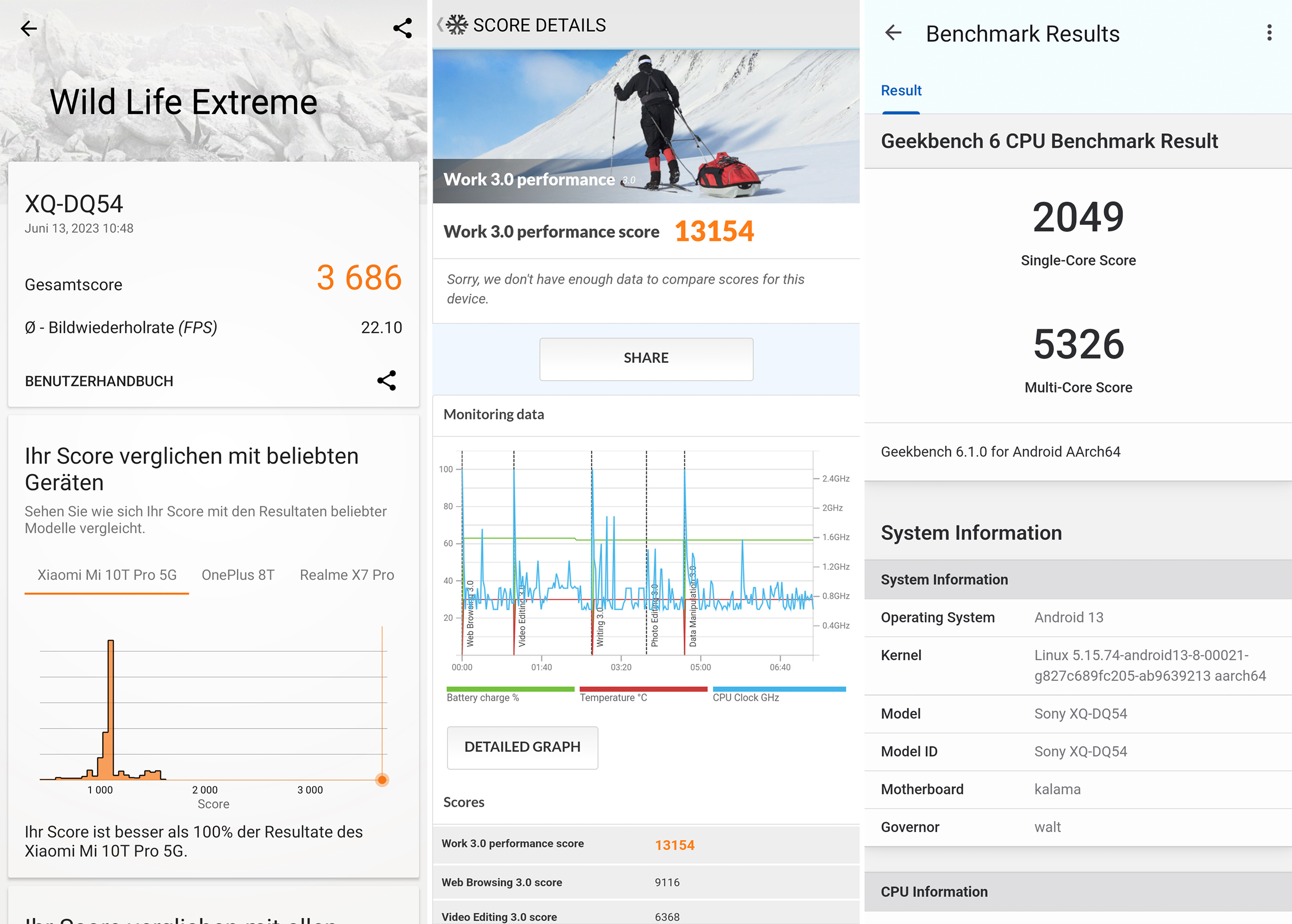Tap PCMark snowflake icon in SCORE DETAILS header

pos(456,25)
